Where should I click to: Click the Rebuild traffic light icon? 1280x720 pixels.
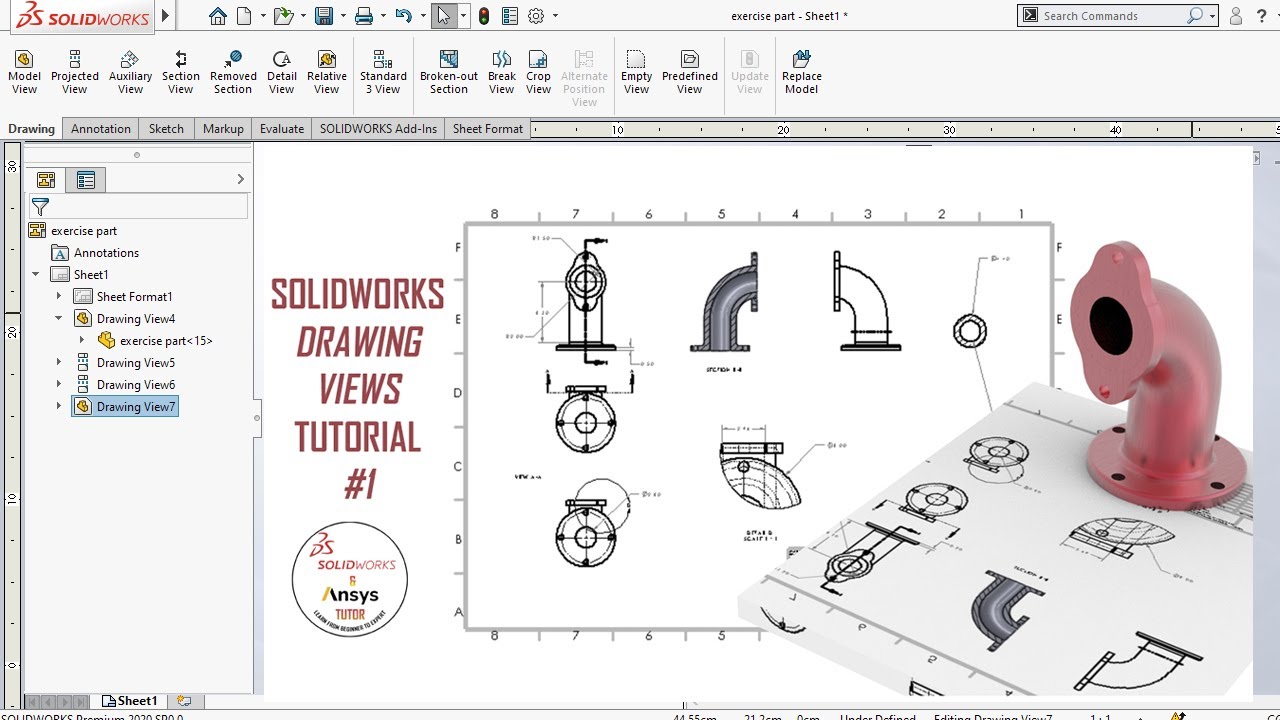484,16
